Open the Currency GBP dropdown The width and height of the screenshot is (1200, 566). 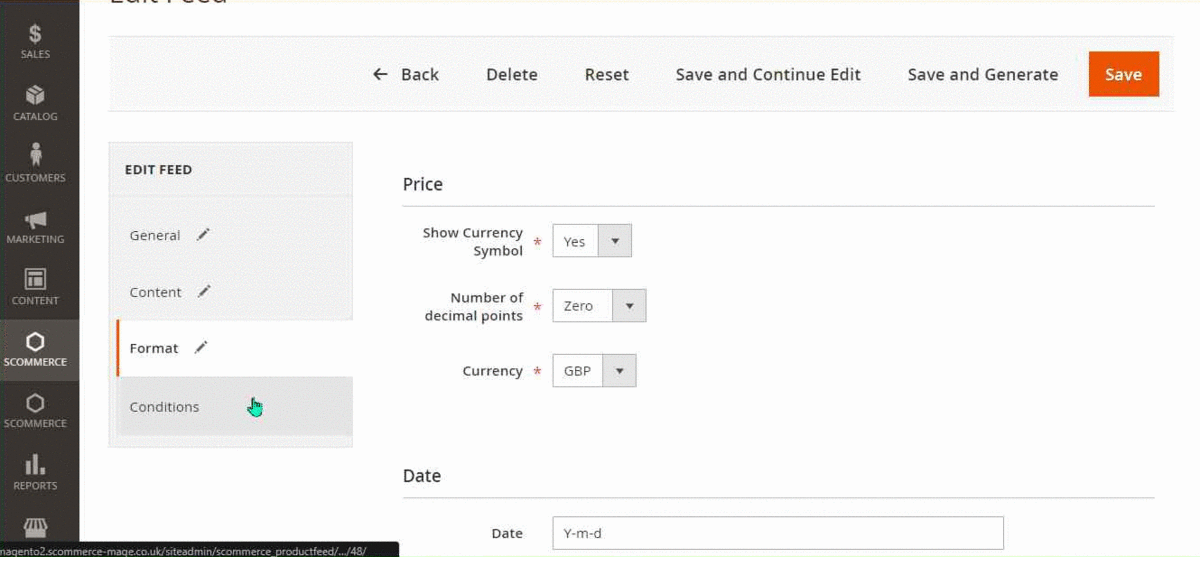594,371
